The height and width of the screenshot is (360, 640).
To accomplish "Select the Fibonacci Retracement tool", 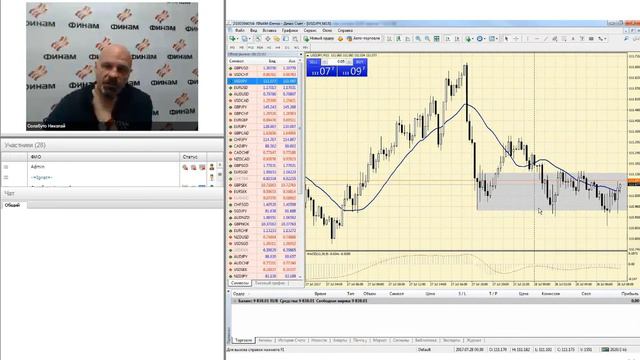I will [x=564, y=39].
